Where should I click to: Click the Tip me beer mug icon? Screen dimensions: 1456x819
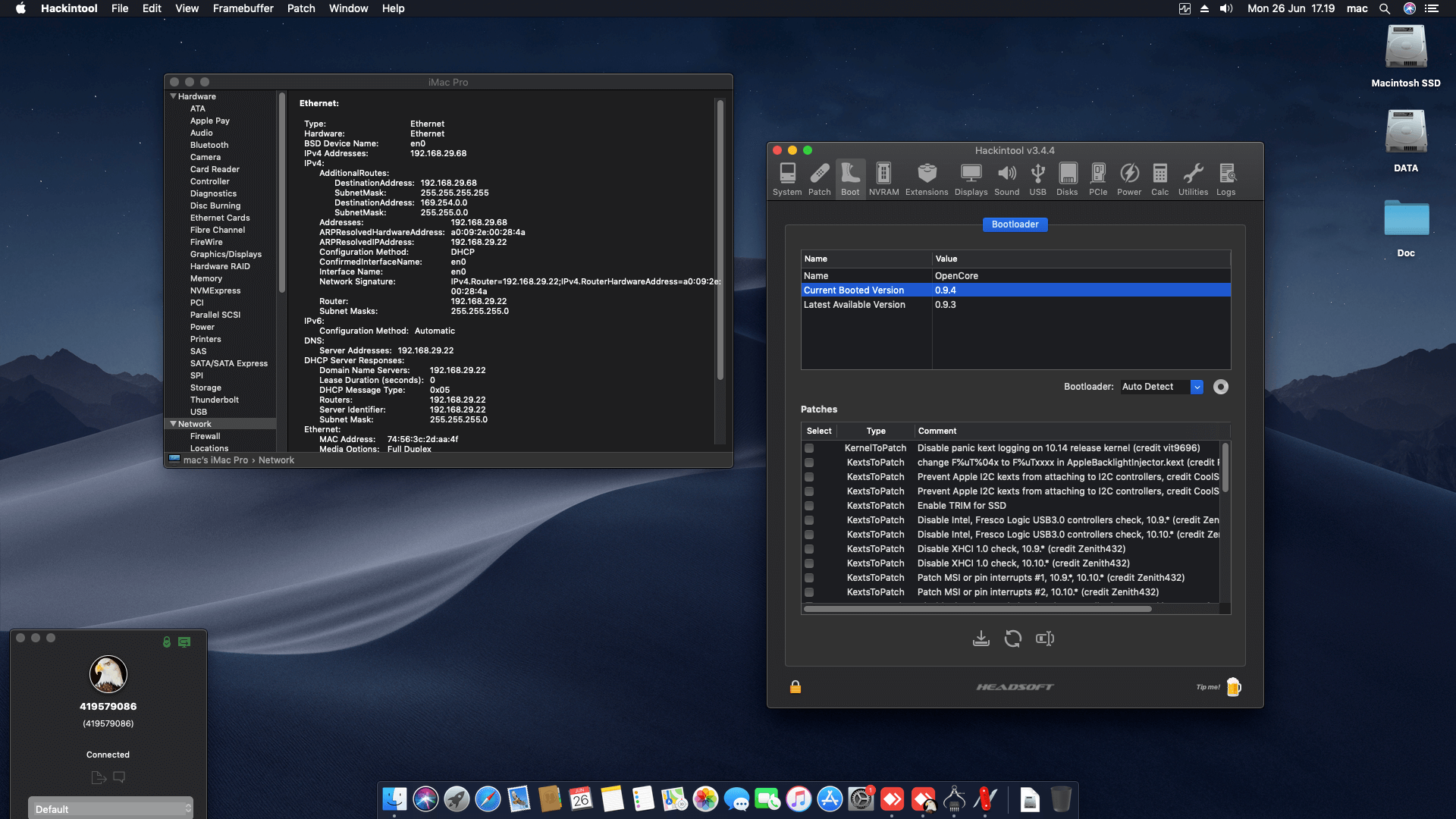tap(1234, 687)
